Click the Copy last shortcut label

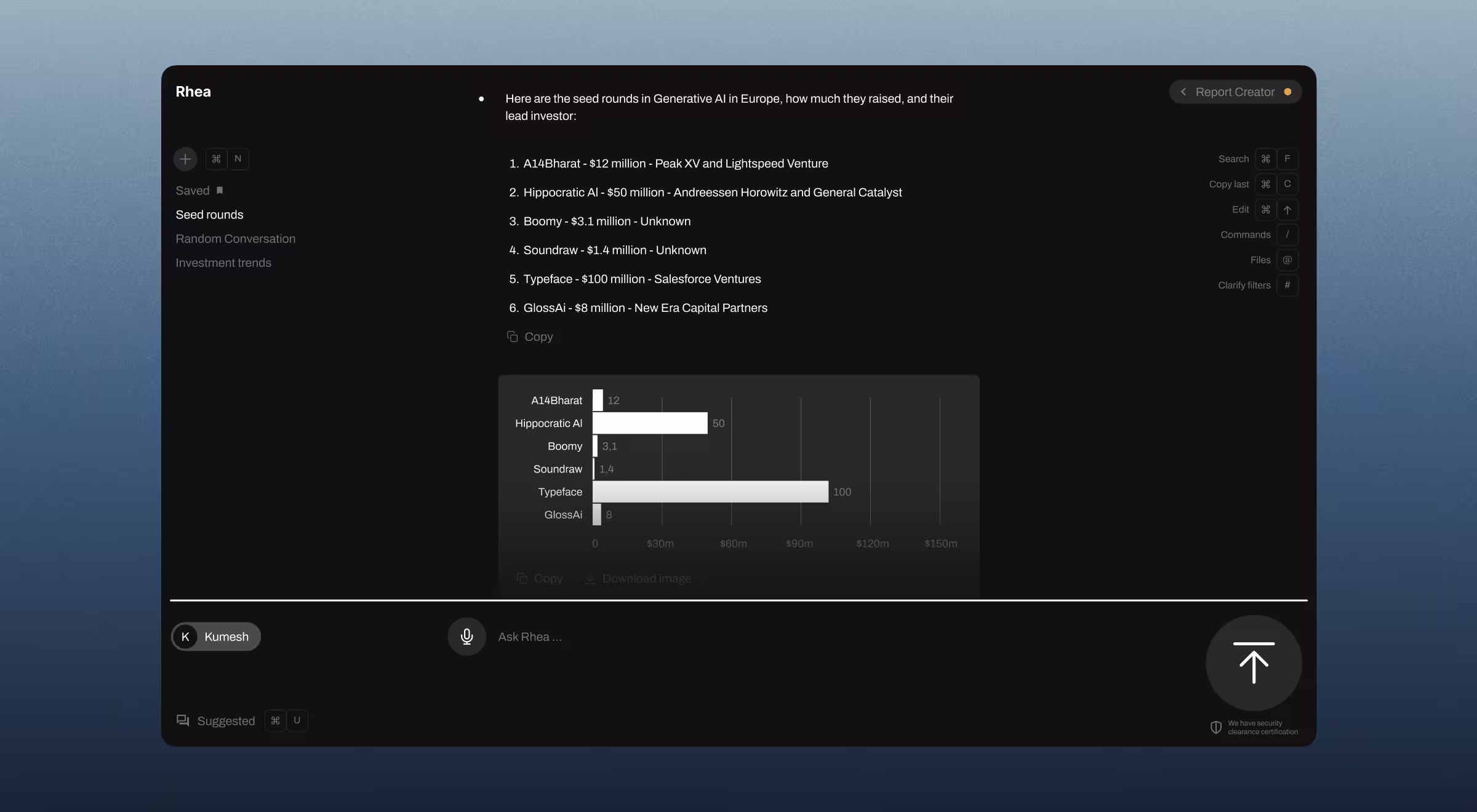[1228, 185]
